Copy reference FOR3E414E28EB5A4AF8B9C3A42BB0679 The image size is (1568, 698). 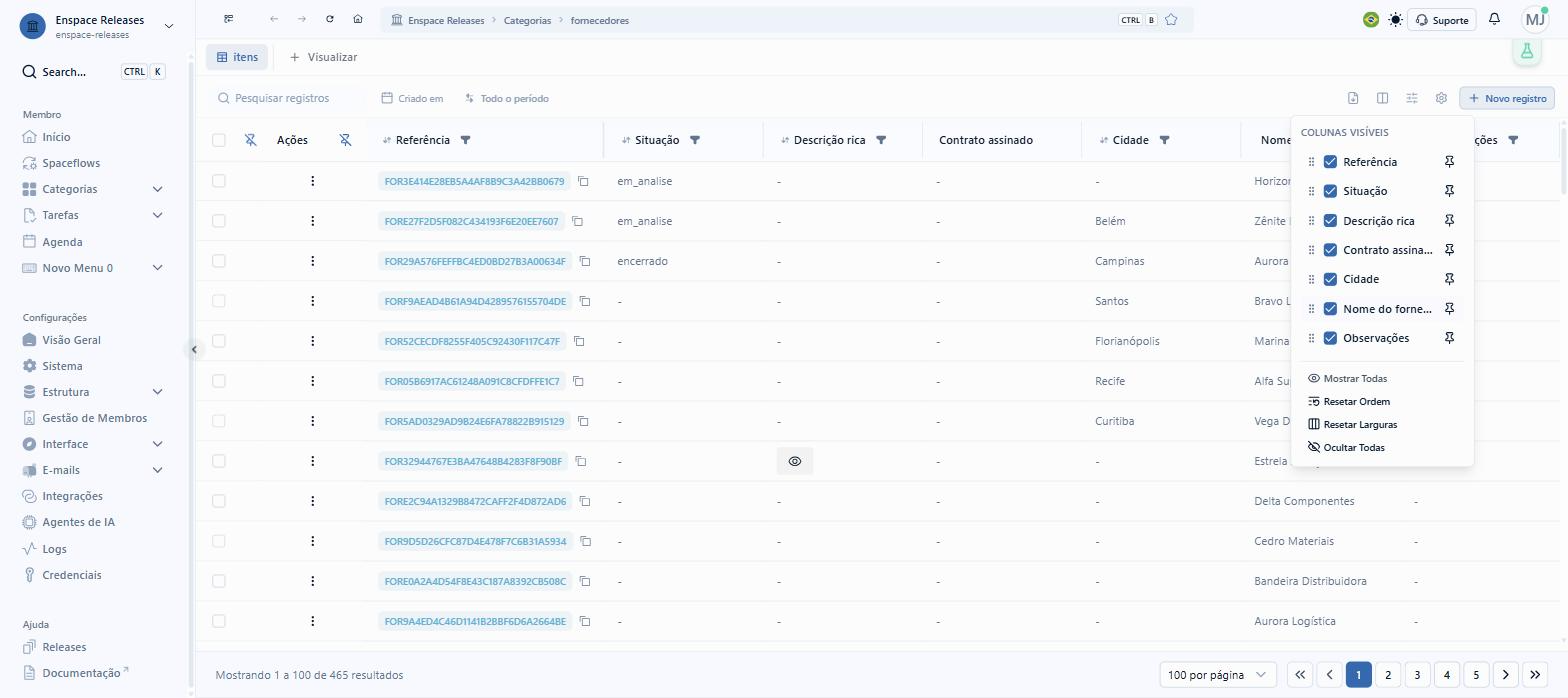(x=583, y=181)
